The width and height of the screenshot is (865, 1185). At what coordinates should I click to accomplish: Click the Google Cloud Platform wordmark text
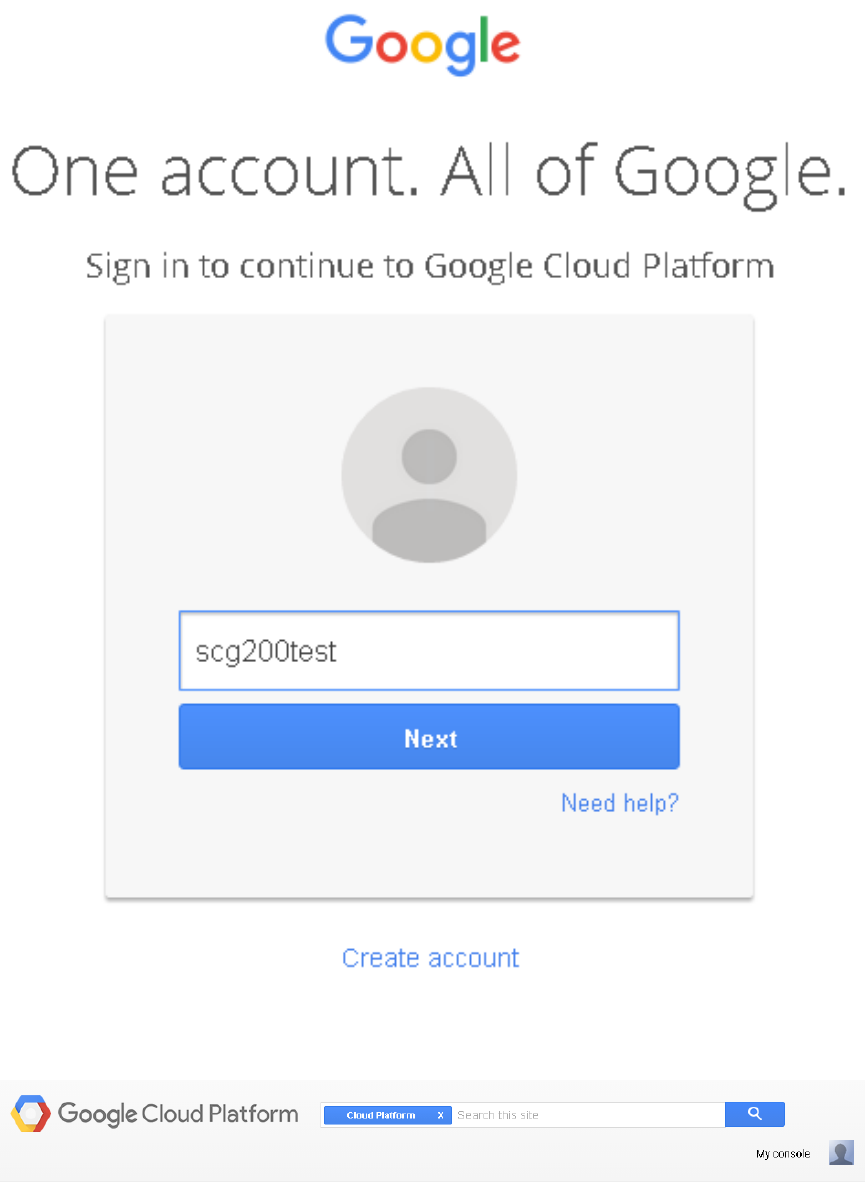(178, 1113)
